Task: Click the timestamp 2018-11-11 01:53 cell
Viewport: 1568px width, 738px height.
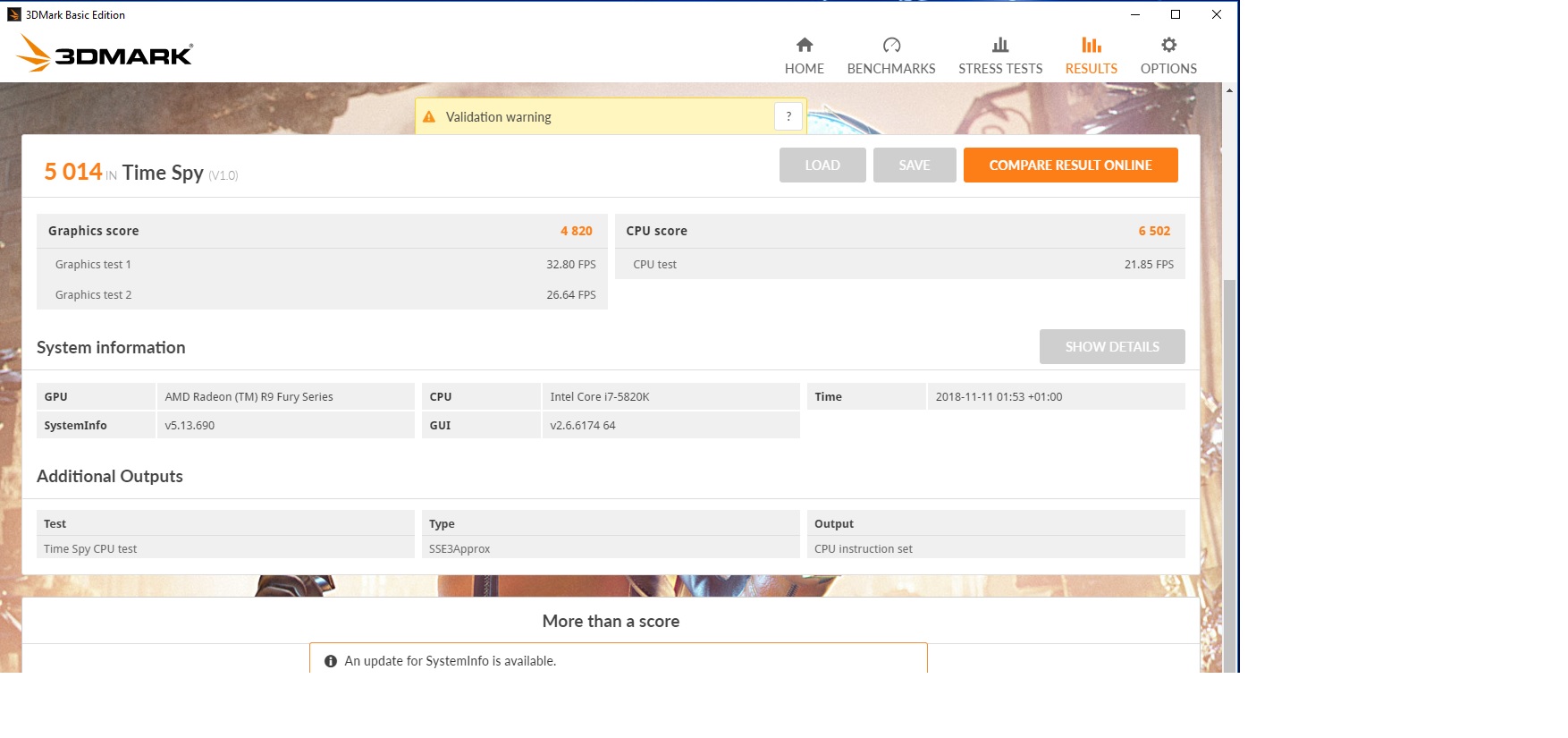Action: point(1057,396)
